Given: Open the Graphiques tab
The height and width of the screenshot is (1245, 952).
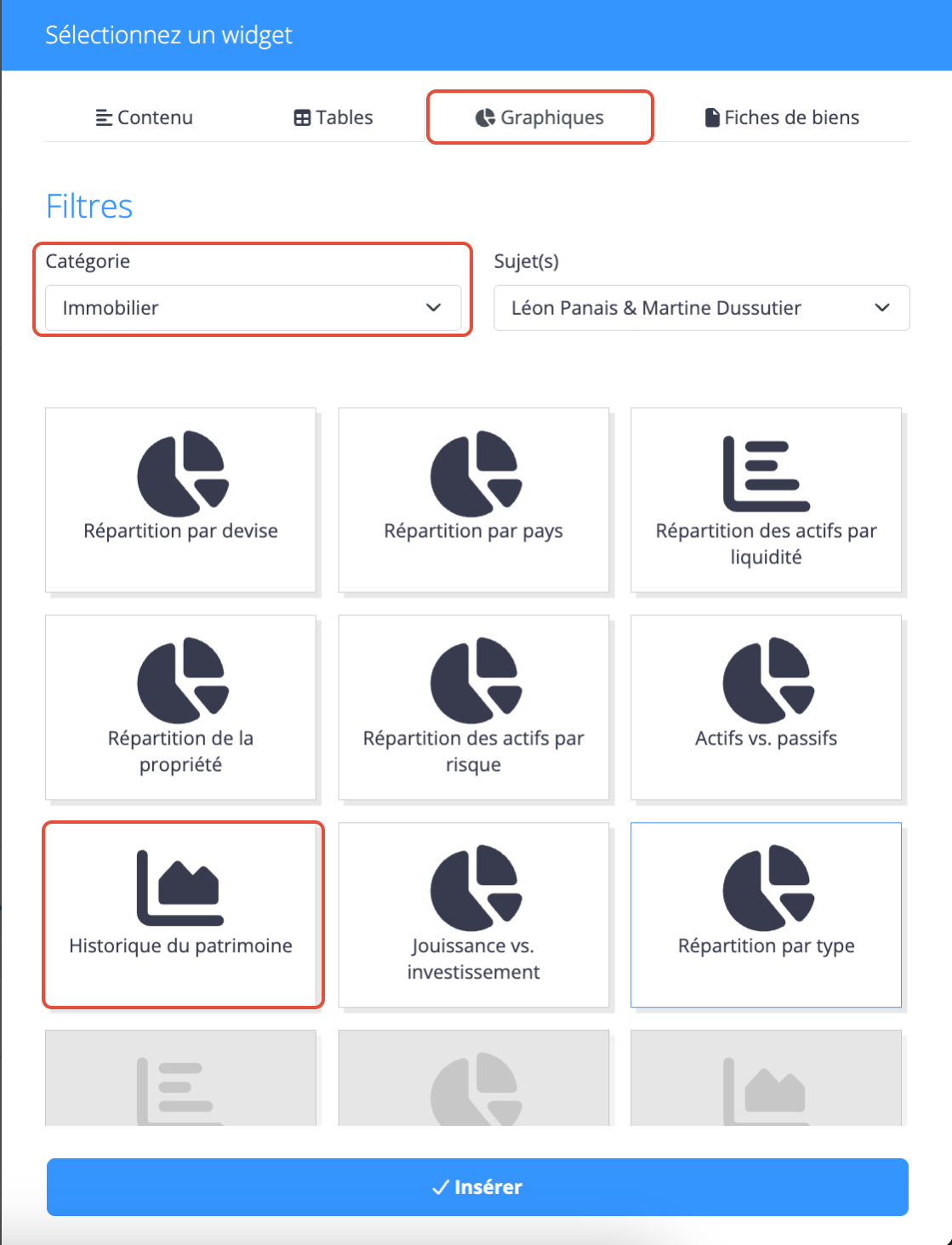Looking at the screenshot, I should 539,117.
